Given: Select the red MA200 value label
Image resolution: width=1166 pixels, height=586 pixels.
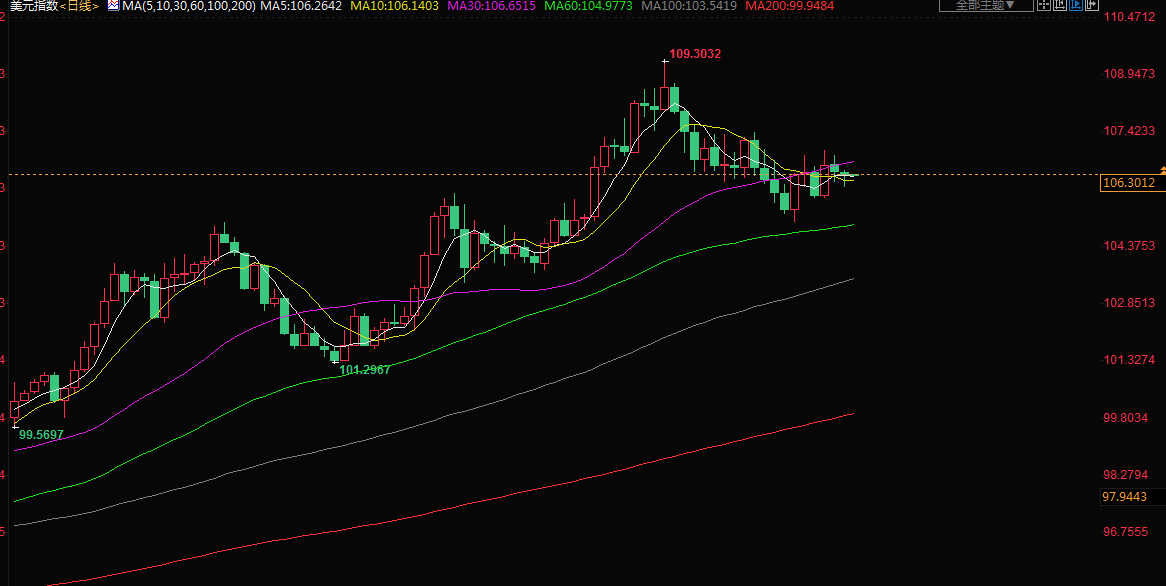Looking at the screenshot, I should [x=790, y=6].
